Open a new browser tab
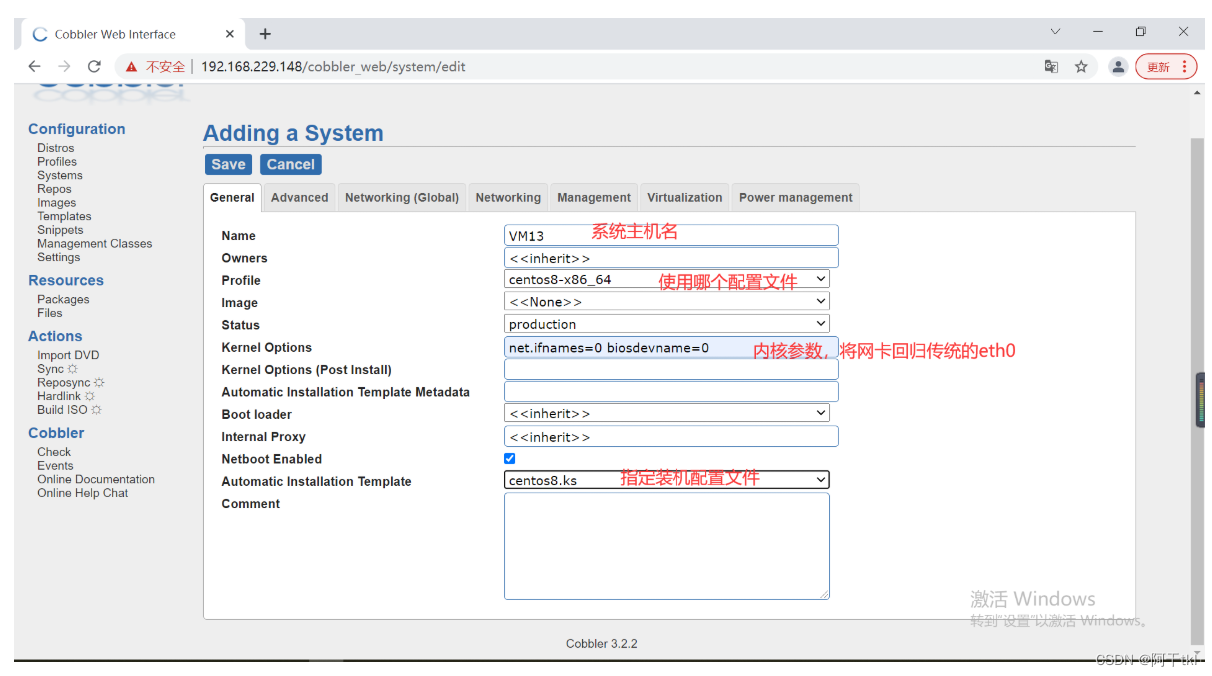The width and height of the screenshot is (1212, 676). point(265,34)
